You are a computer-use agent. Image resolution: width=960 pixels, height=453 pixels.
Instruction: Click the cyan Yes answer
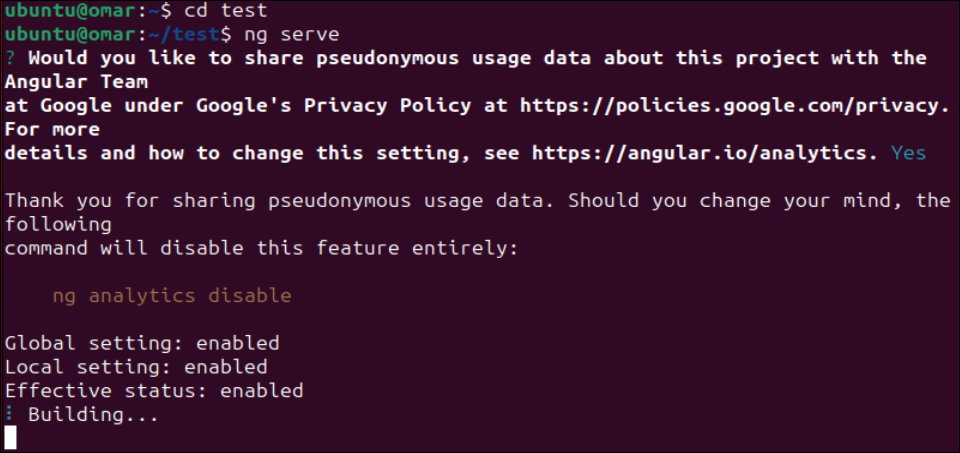[908, 153]
